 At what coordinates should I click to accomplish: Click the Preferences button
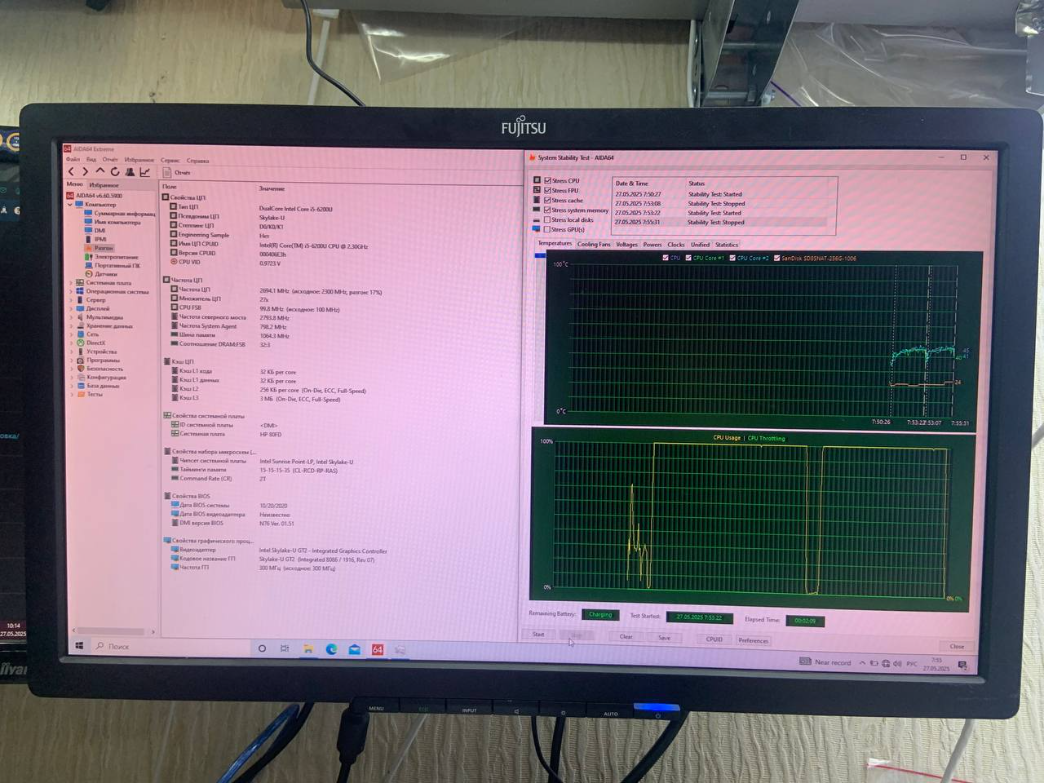coord(753,640)
